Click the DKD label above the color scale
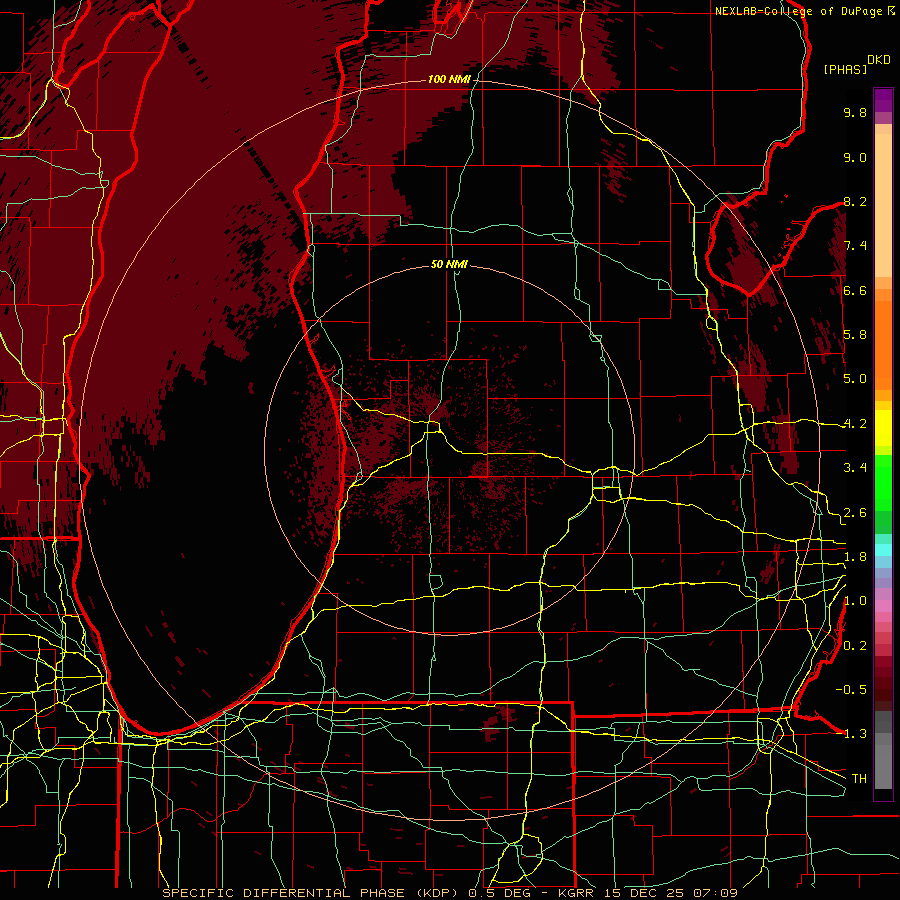This screenshot has width=900, height=900. pyautogui.click(x=879, y=60)
